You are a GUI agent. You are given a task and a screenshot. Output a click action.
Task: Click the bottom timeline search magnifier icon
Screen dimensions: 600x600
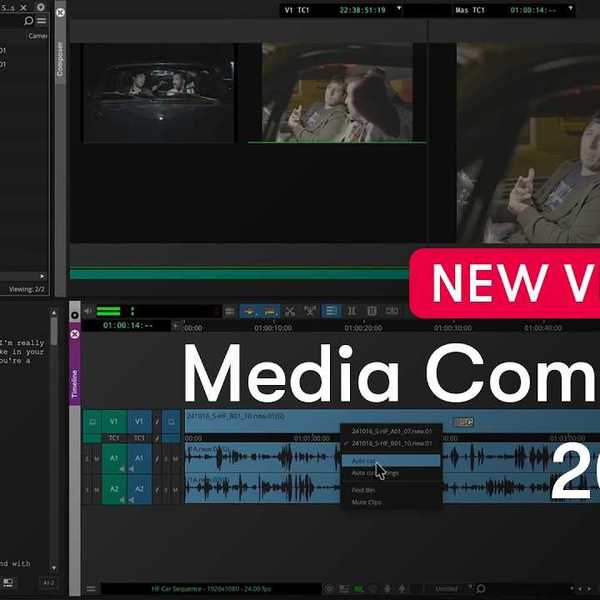click(481, 589)
